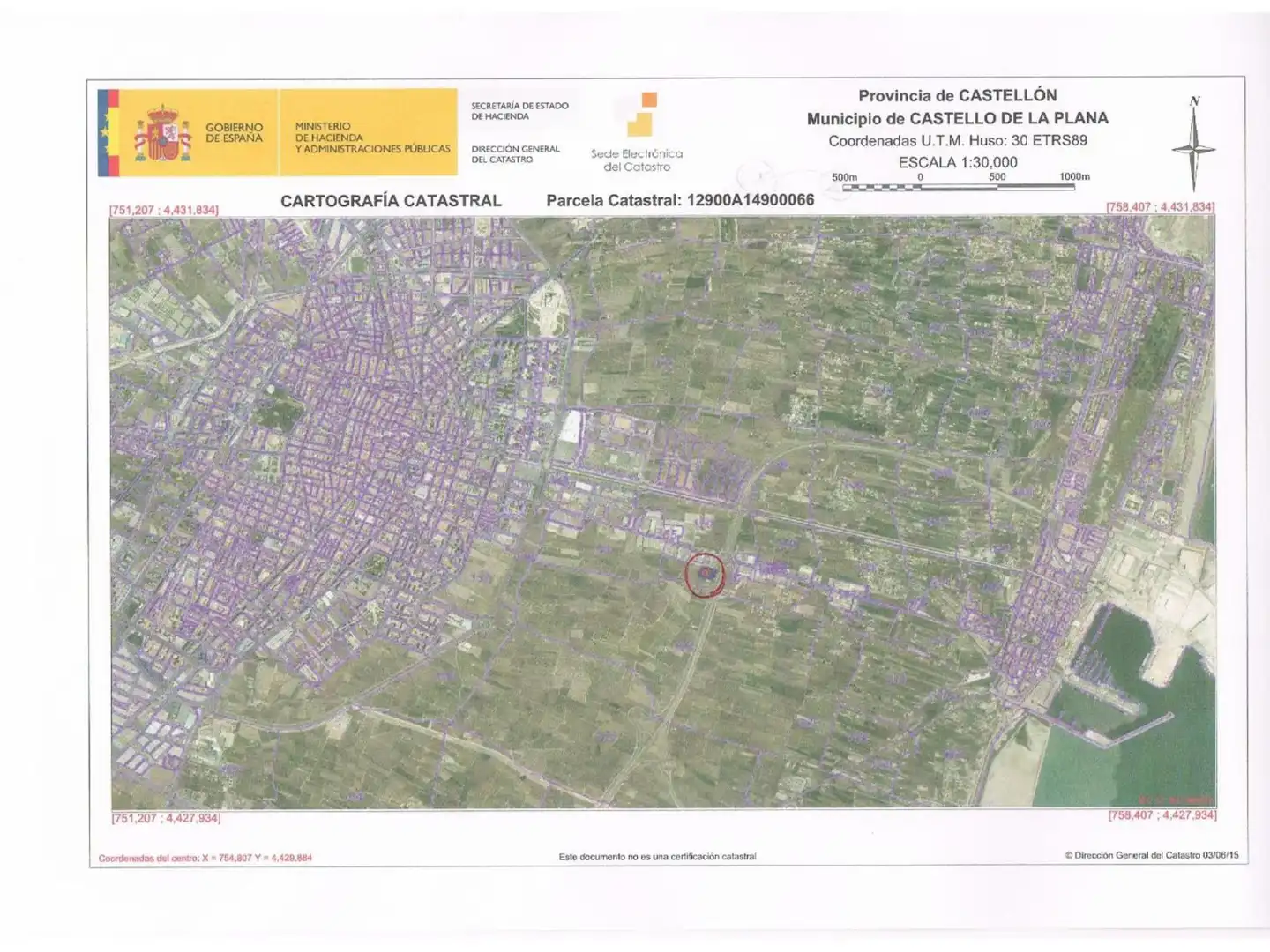Screen dimensions: 1270x952
Task: Click top-right coordinate [758,407 ; 4,431,834]
Action: click(x=1161, y=207)
